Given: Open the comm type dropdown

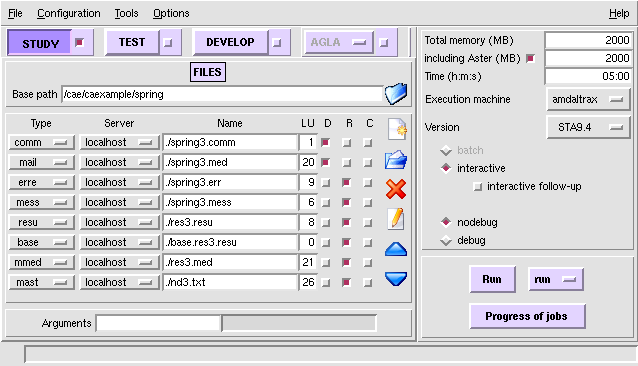Looking at the screenshot, I should (x=42, y=142).
